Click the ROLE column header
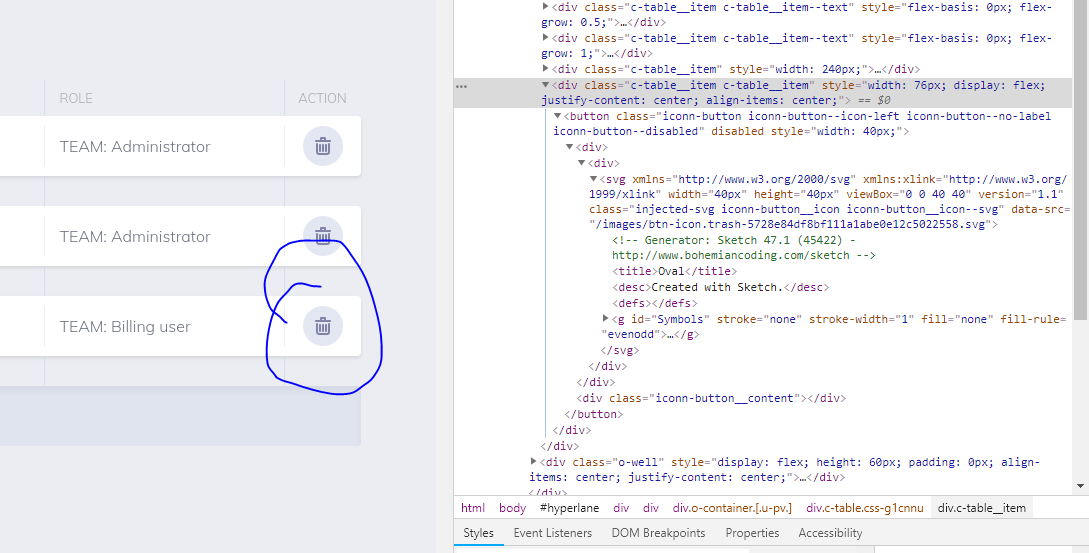Viewport: 1089px width, 553px height. tap(76, 98)
